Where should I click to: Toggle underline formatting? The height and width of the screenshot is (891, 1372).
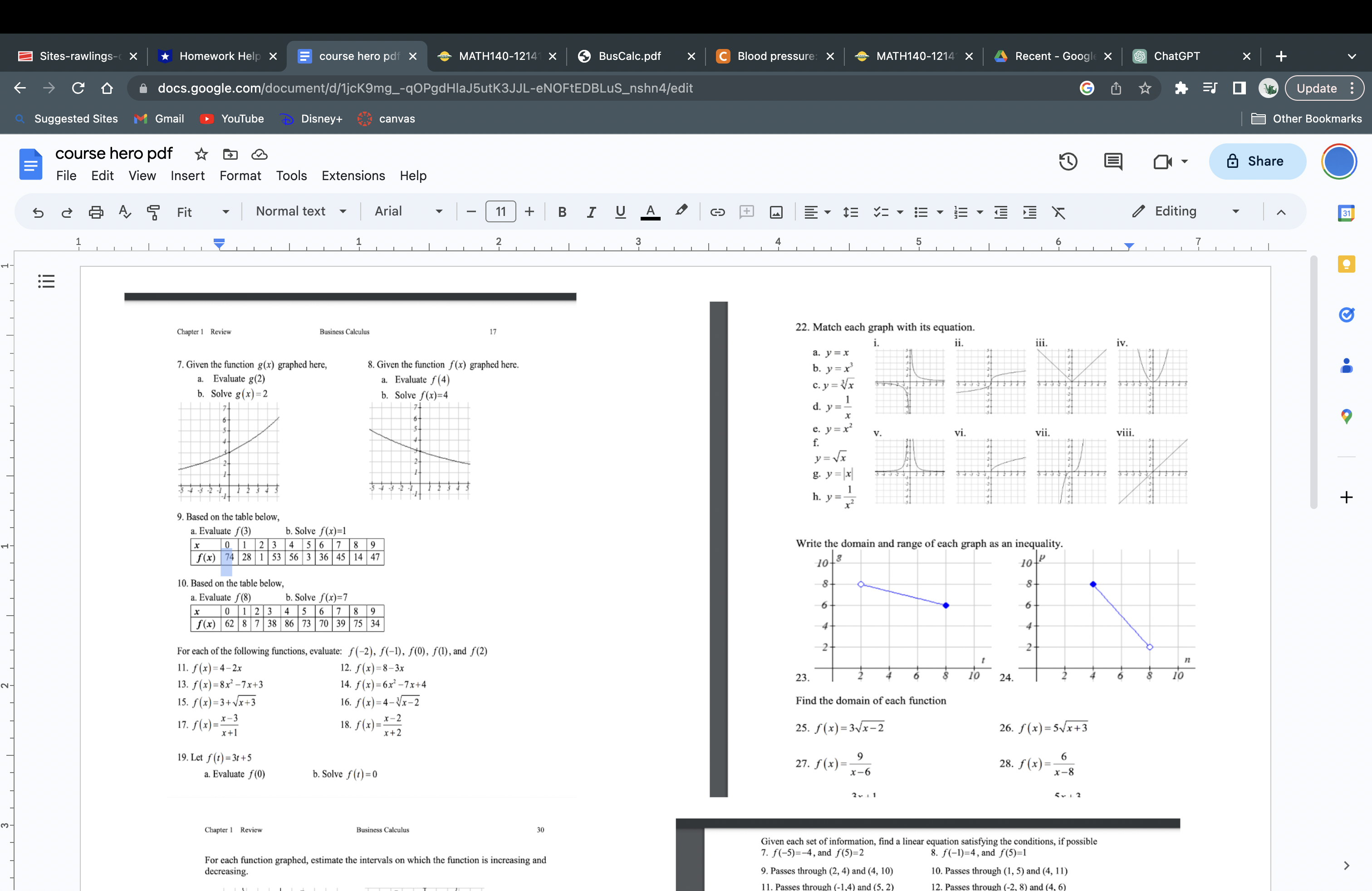[620, 212]
